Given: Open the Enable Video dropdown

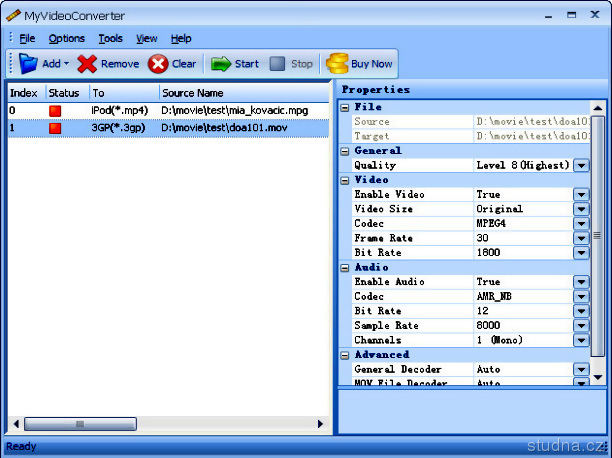Looking at the screenshot, I should point(581,195).
